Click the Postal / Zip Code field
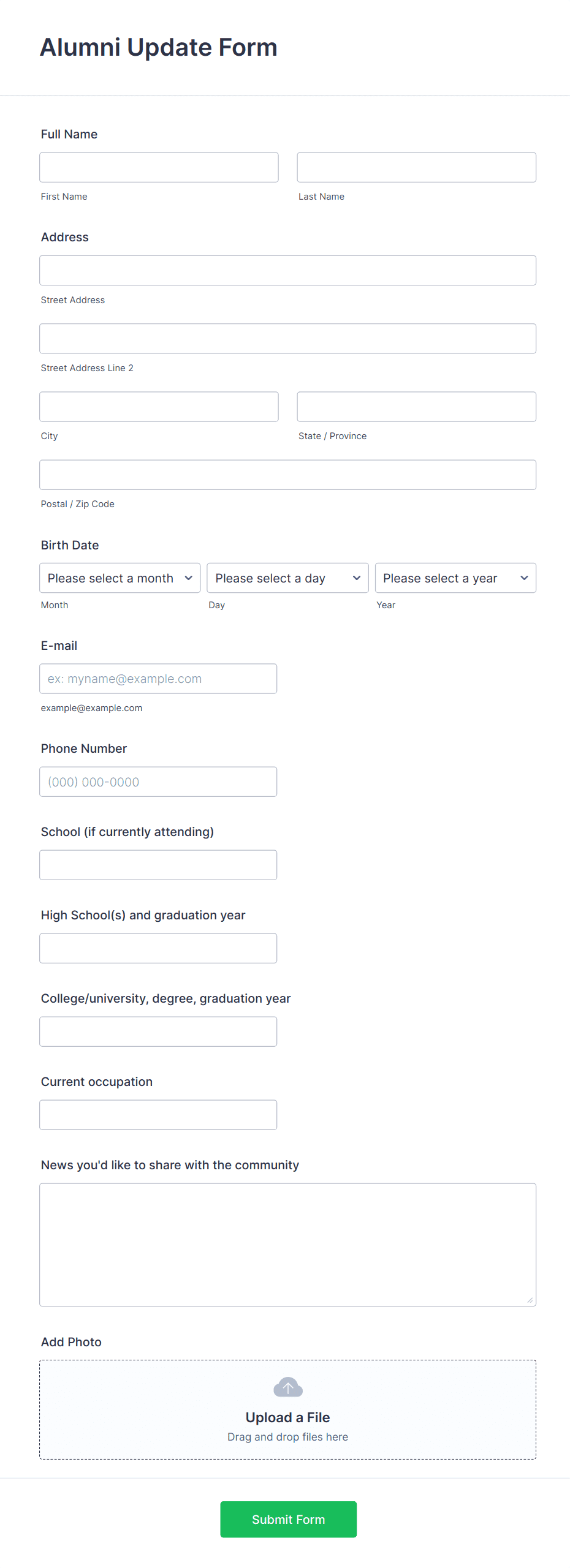The height and width of the screenshot is (1568, 570). coord(287,474)
